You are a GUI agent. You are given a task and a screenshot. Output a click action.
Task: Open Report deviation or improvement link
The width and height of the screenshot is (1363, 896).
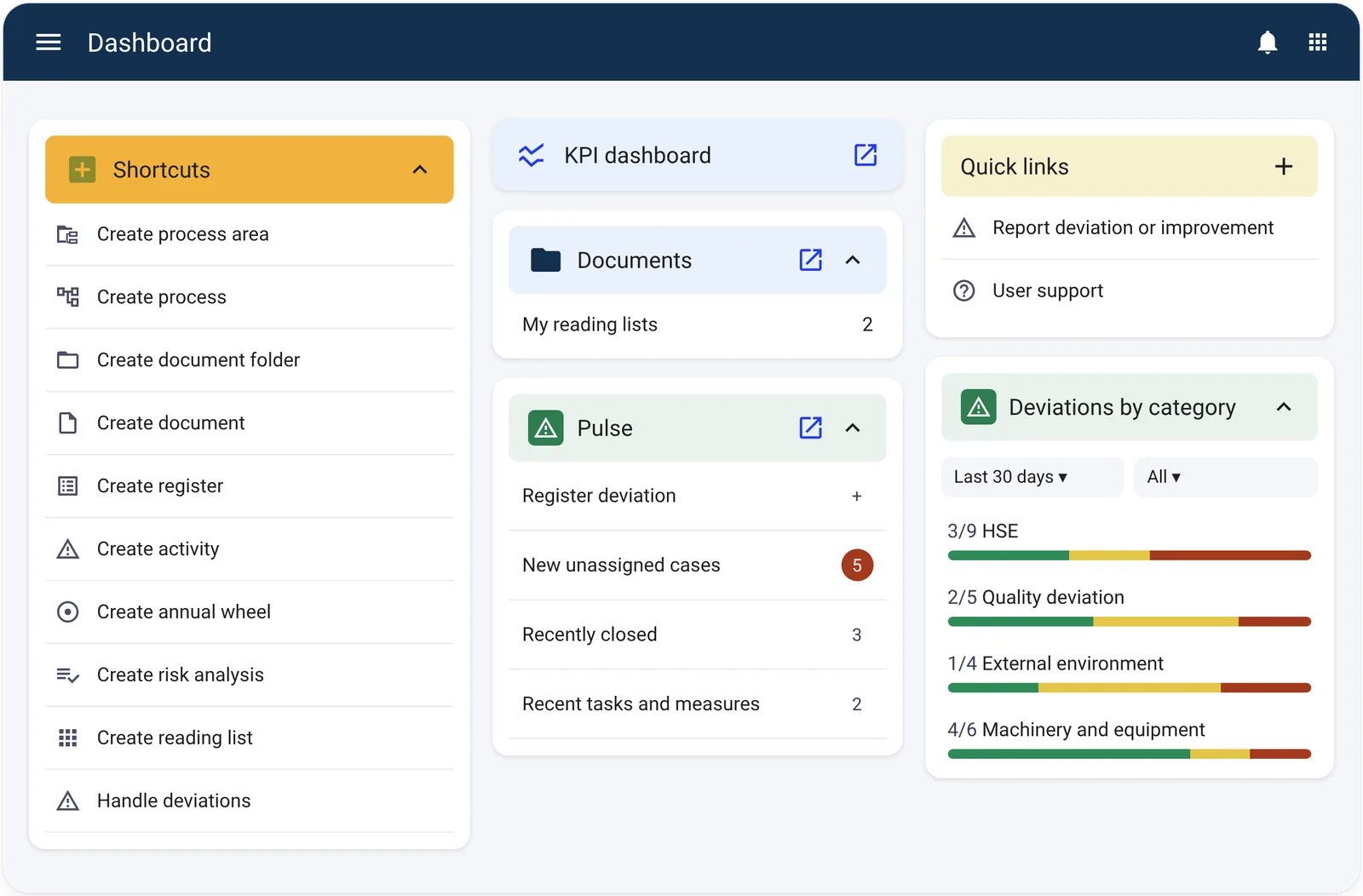click(x=1130, y=228)
